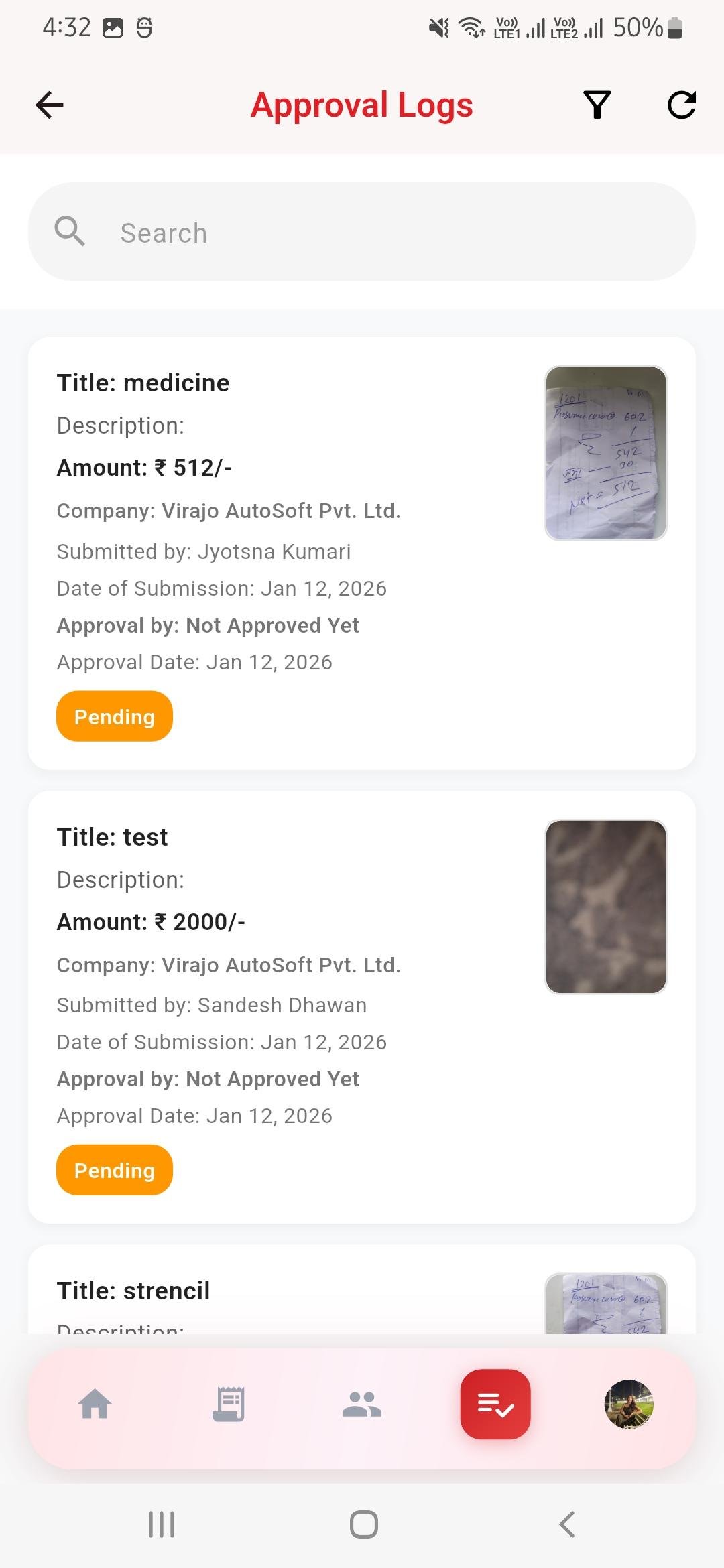Open the filter funnel icon
The image size is (724, 1568).
click(x=597, y=105)
